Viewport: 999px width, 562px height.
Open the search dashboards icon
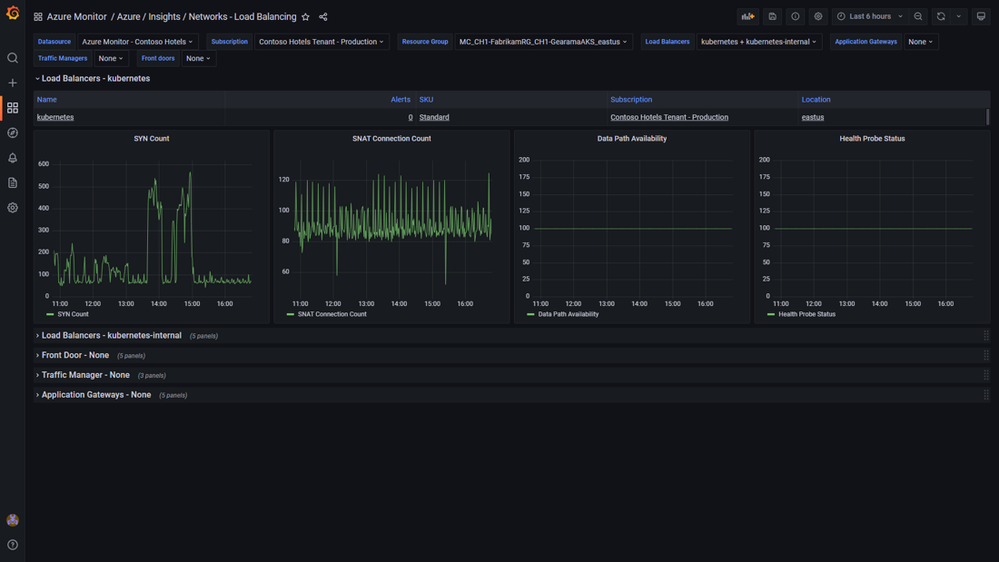point(12,58)
